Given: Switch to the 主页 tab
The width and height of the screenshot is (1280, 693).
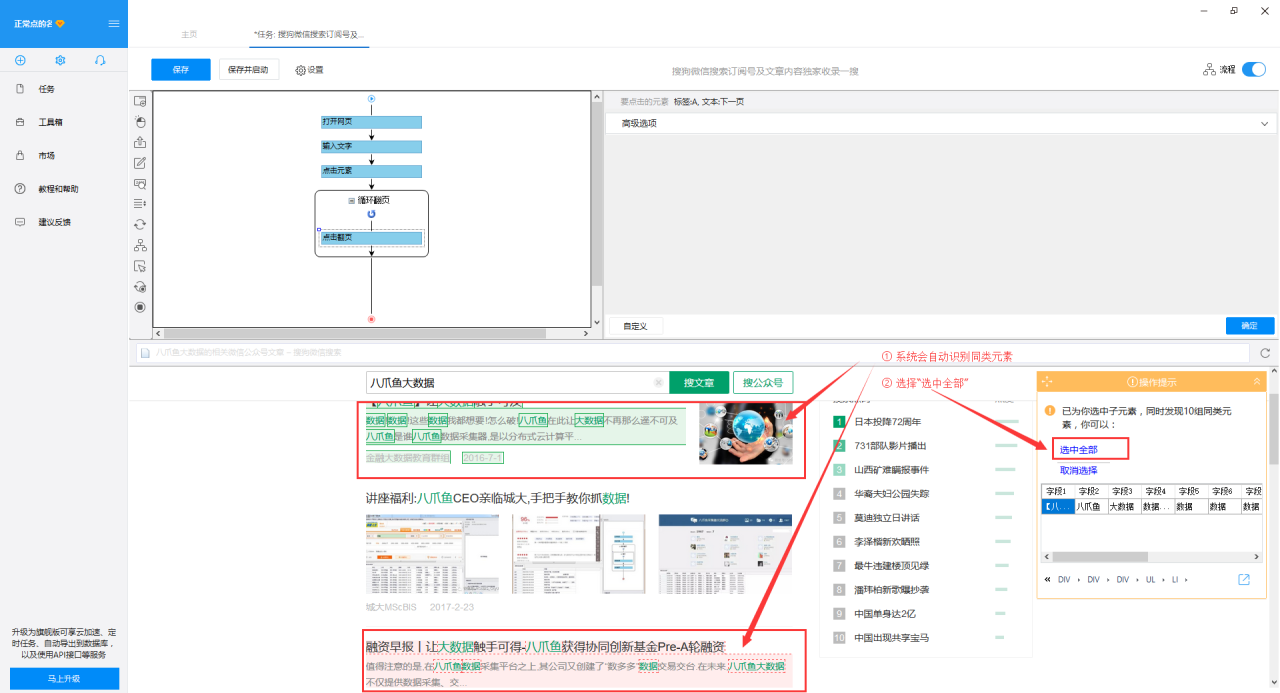Looking at the screenshot, I should coord(189,34).
